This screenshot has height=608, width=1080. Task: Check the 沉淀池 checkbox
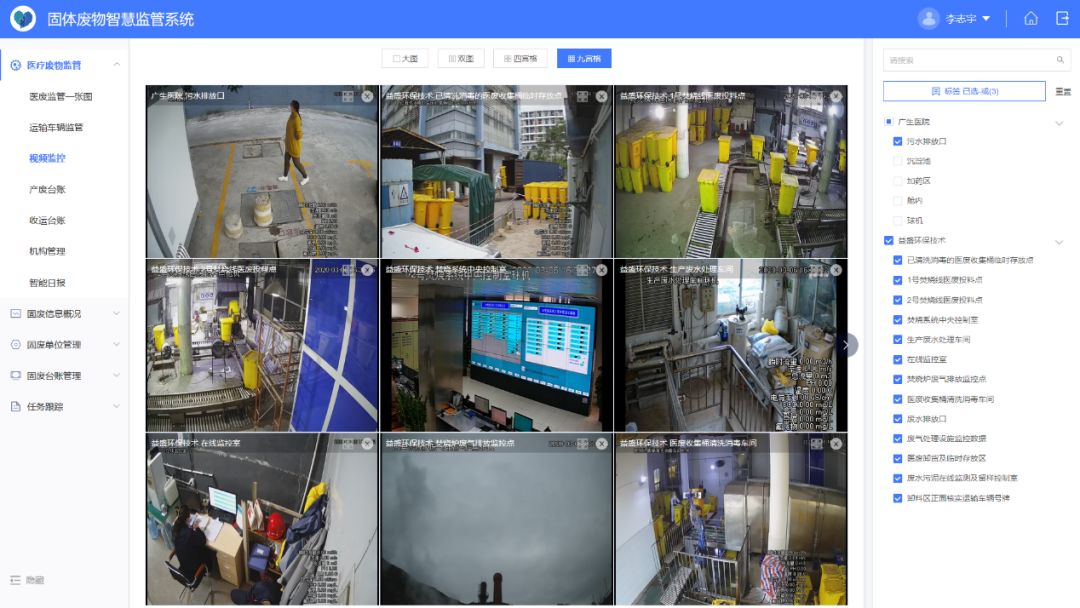[898, 161]
